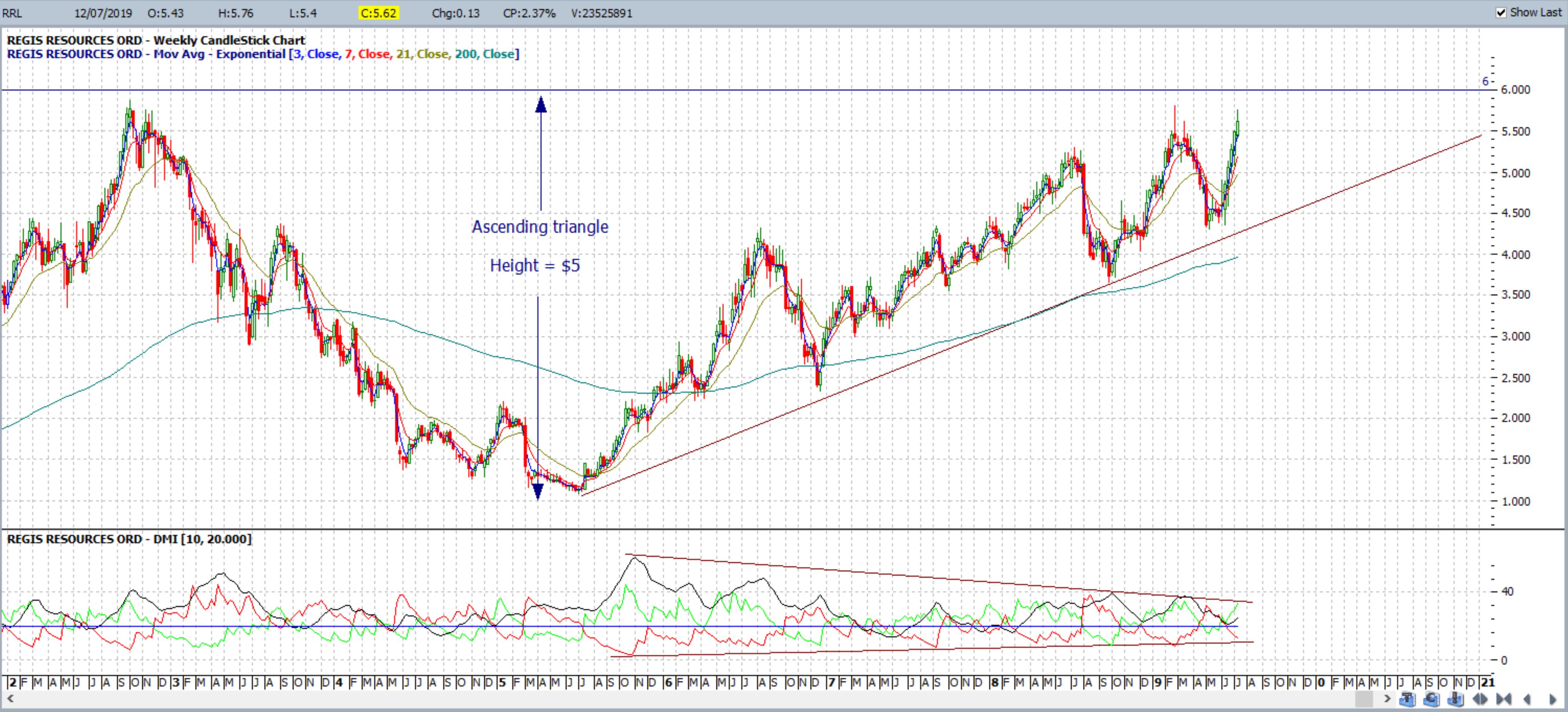Click the 1.500 price axis label
The width and height of the screenshot is (1568, 712).
tap(1516, 460)
